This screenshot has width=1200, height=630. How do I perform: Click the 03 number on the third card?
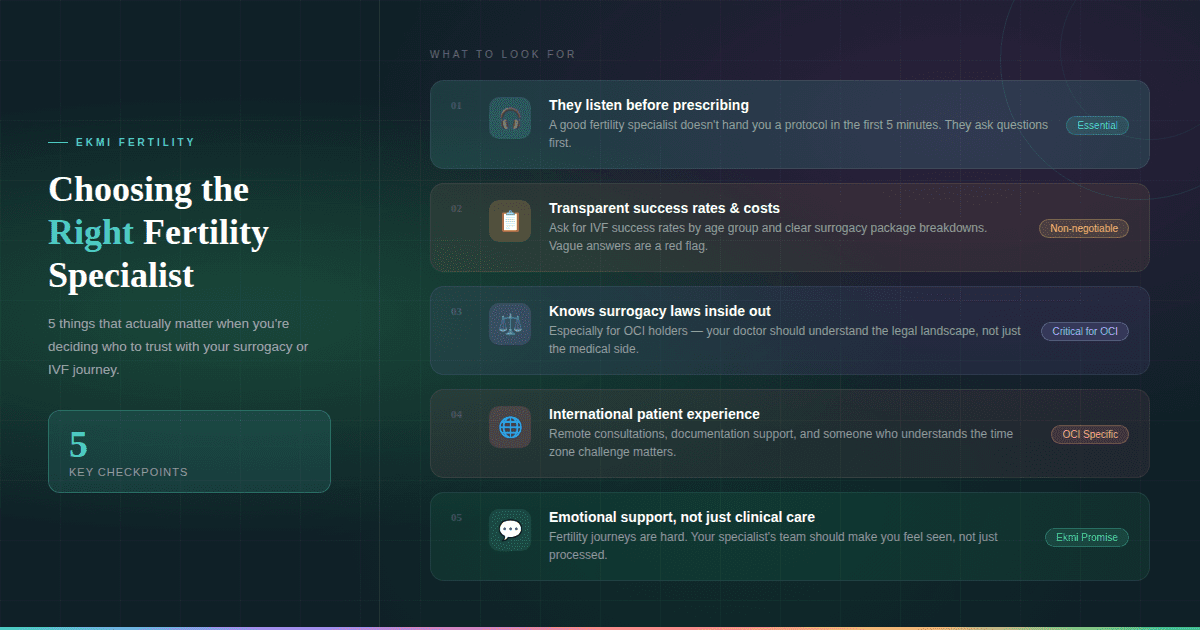pos(456,312)
